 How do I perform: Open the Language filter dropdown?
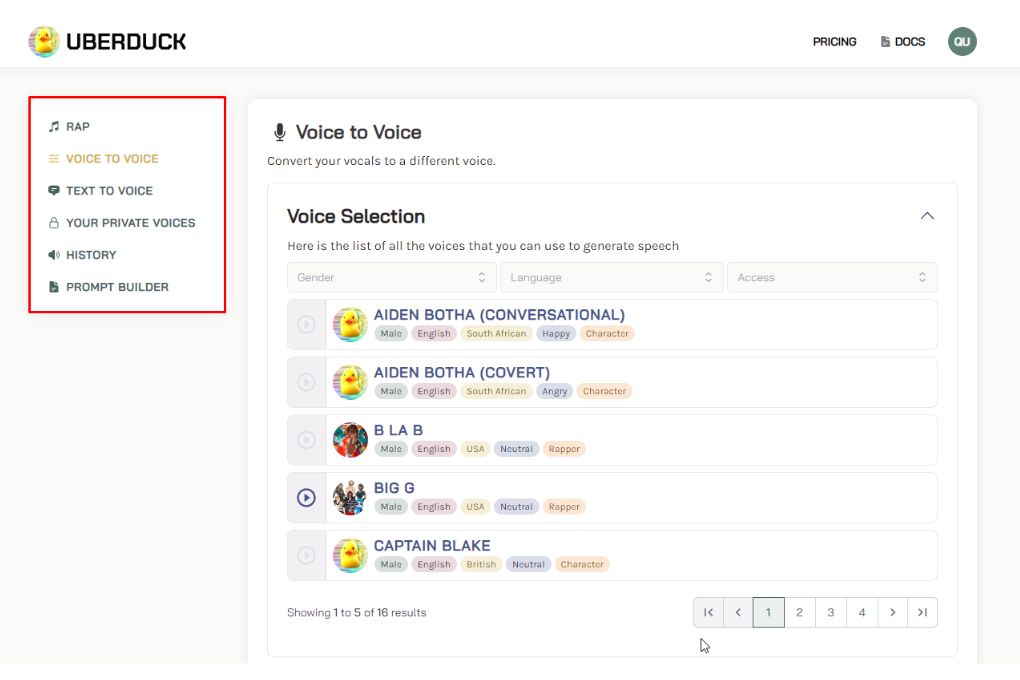pyautogui.click(x=611, y=277)
